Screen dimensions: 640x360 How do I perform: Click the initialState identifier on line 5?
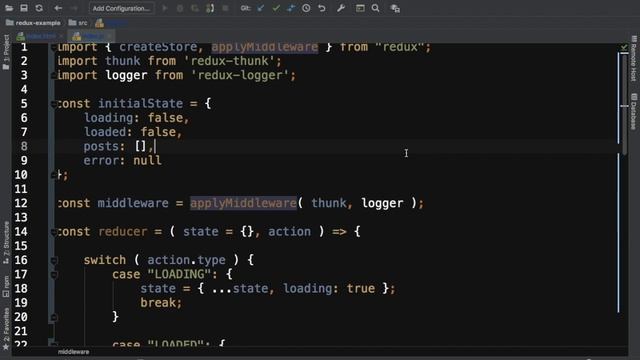[140, 104]
